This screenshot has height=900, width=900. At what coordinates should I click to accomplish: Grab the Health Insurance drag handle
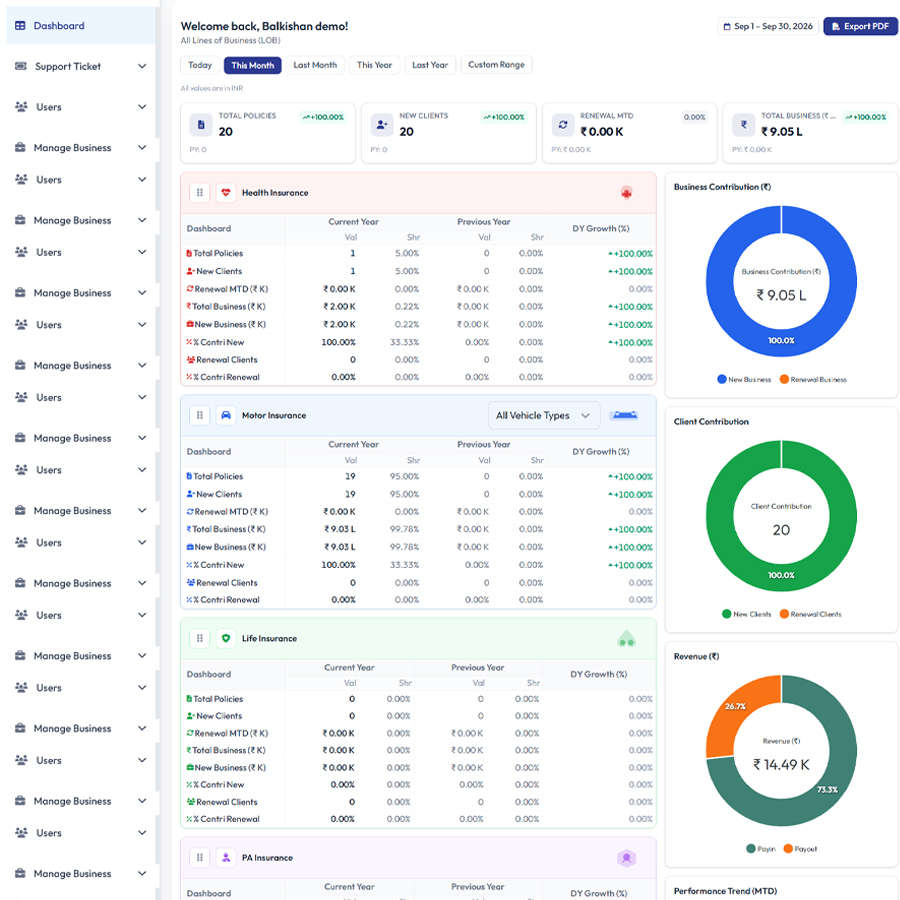click(200, 193)
